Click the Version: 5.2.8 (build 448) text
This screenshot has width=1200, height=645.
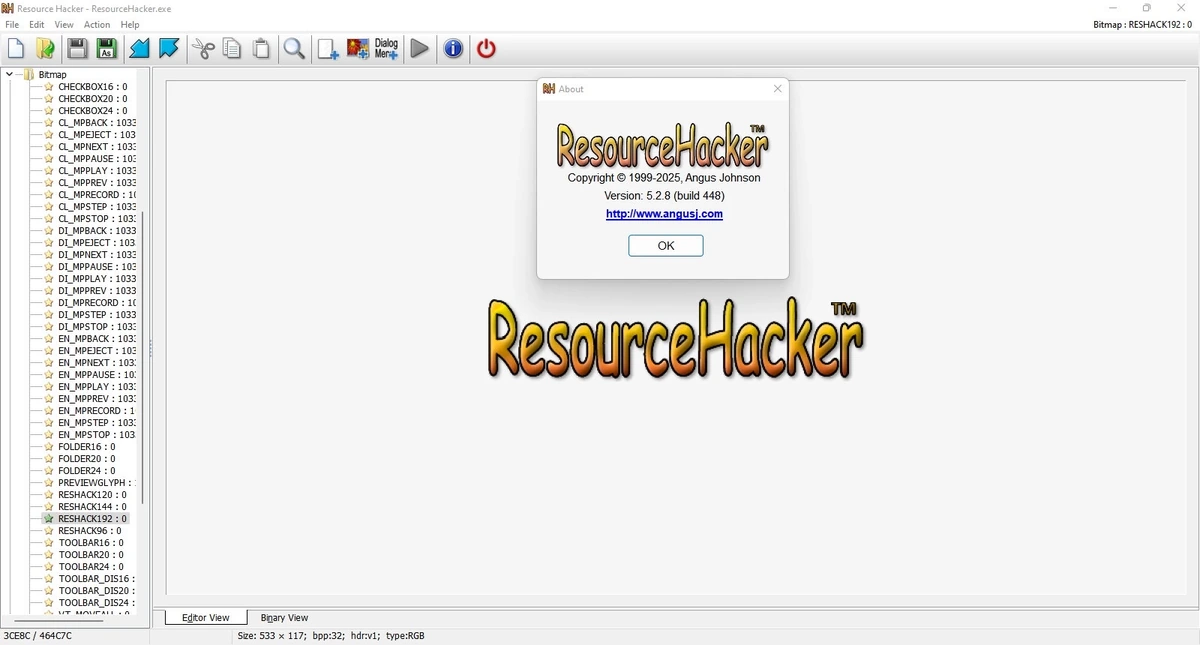point(664,196)
